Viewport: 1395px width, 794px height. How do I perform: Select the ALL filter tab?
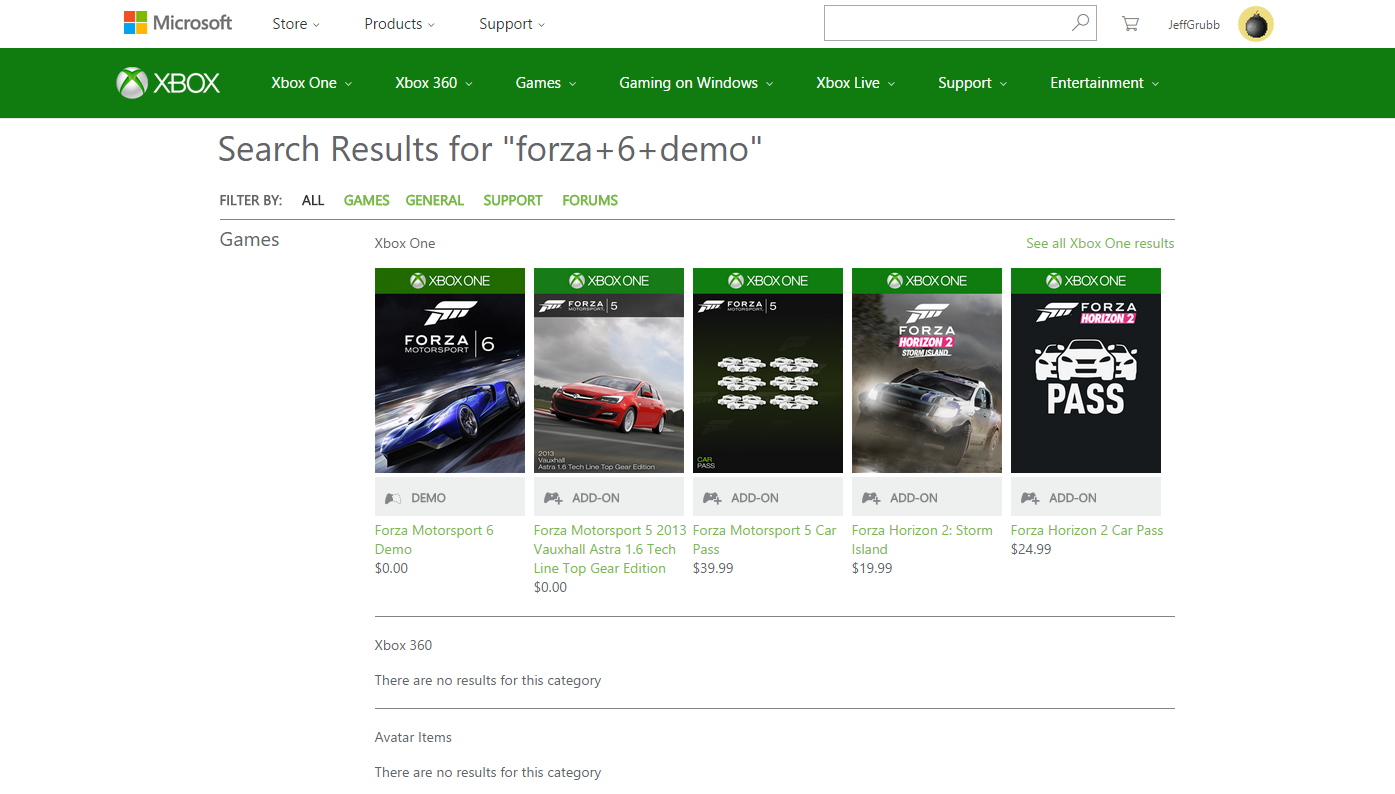point(313,200)
